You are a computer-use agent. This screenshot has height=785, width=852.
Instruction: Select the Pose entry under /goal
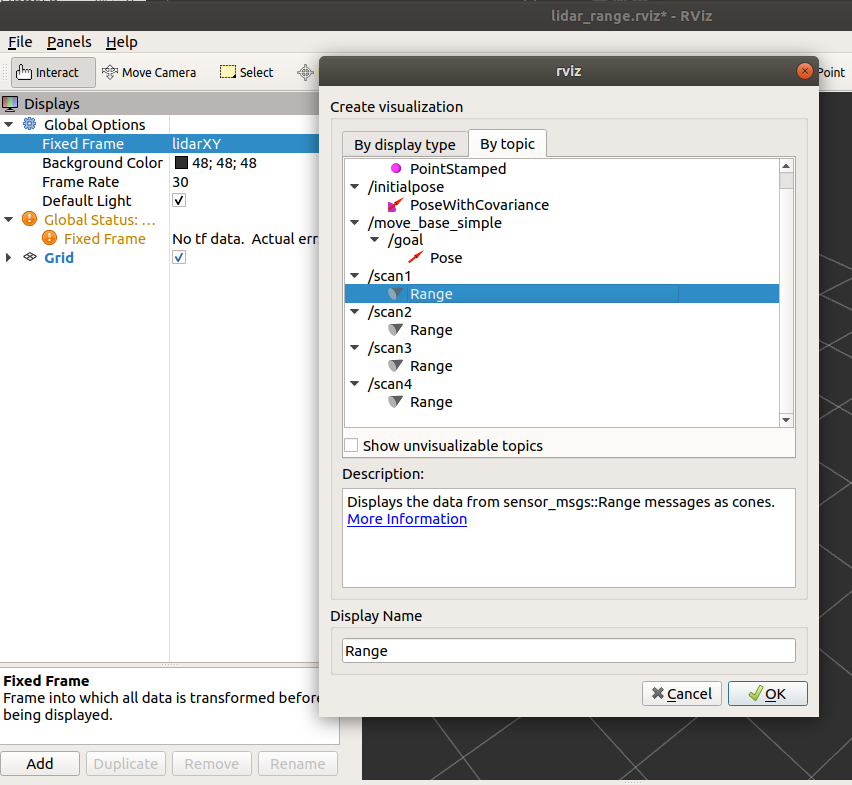tap(446, 258)
